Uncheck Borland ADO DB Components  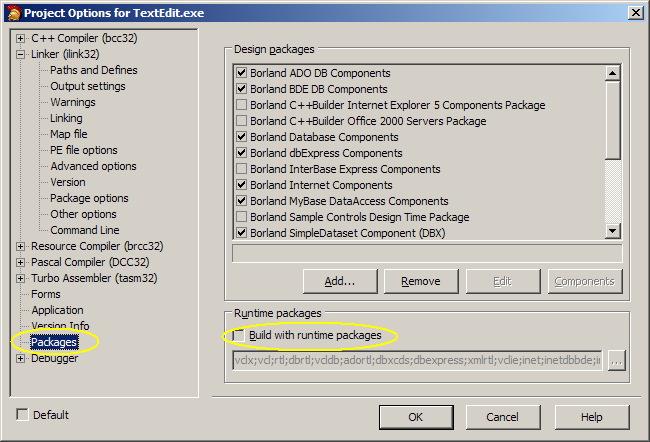[x=241, y=73]
